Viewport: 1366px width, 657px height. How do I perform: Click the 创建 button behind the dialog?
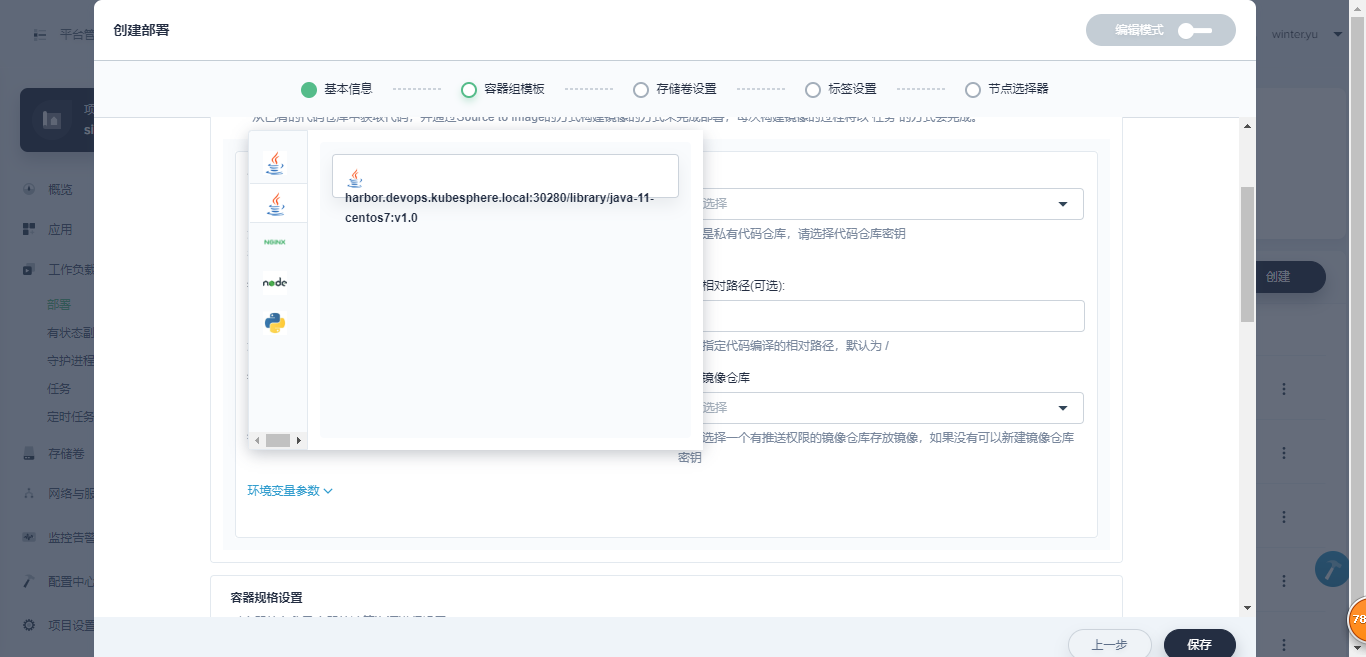1289,277
